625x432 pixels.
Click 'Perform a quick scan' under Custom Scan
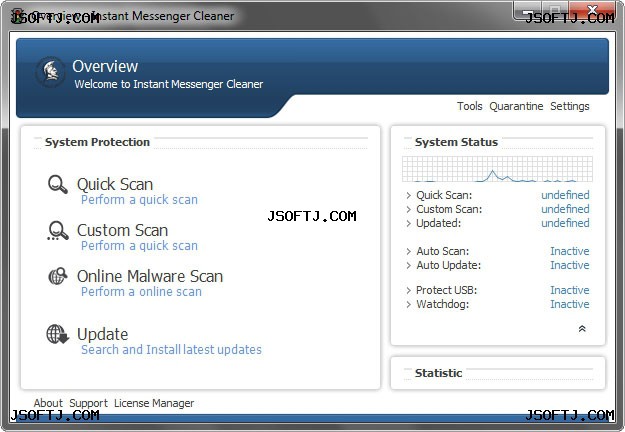tap(139, 246)
